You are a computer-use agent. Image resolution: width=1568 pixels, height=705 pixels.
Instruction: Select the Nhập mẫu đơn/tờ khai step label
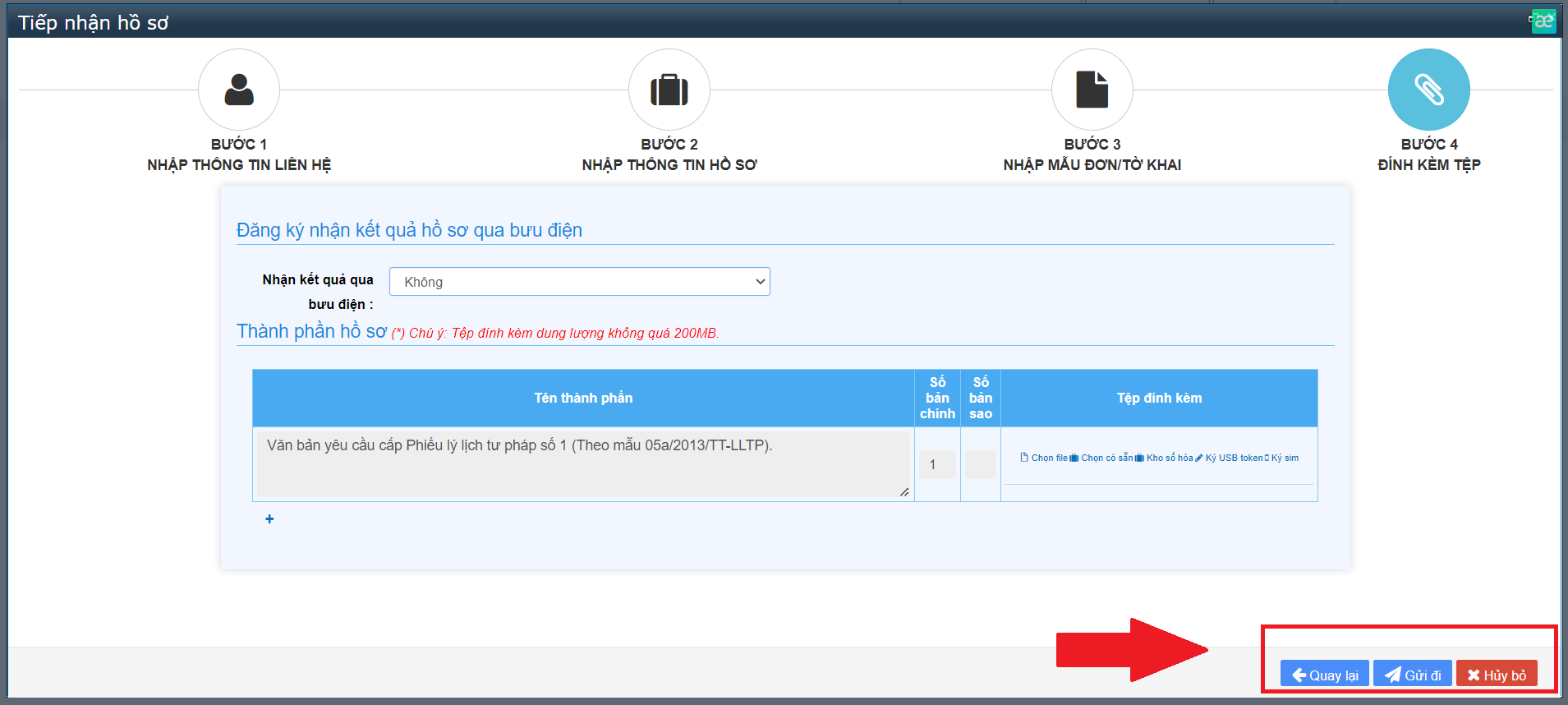click(x=1092, y=164)
